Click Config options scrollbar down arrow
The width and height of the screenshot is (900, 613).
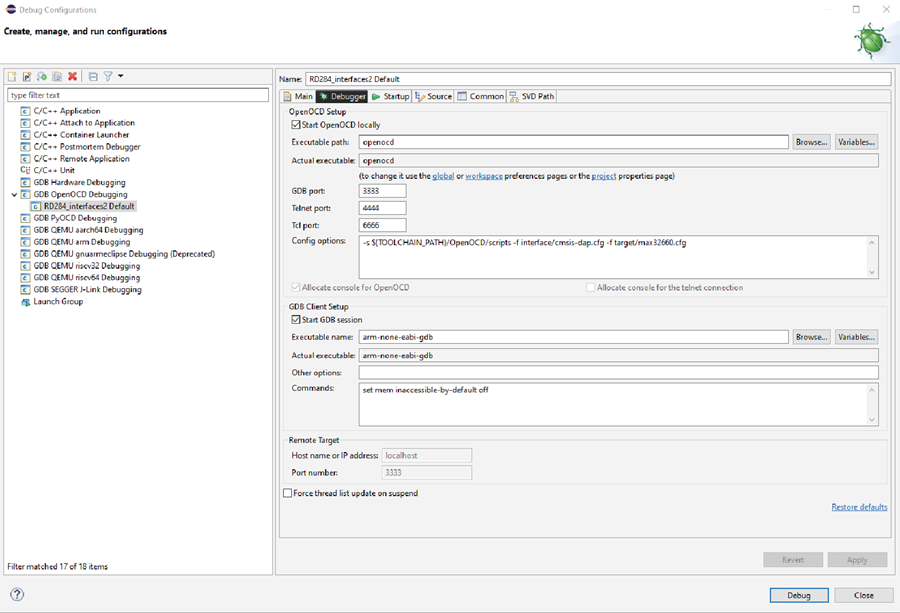[x=872, y=272]
